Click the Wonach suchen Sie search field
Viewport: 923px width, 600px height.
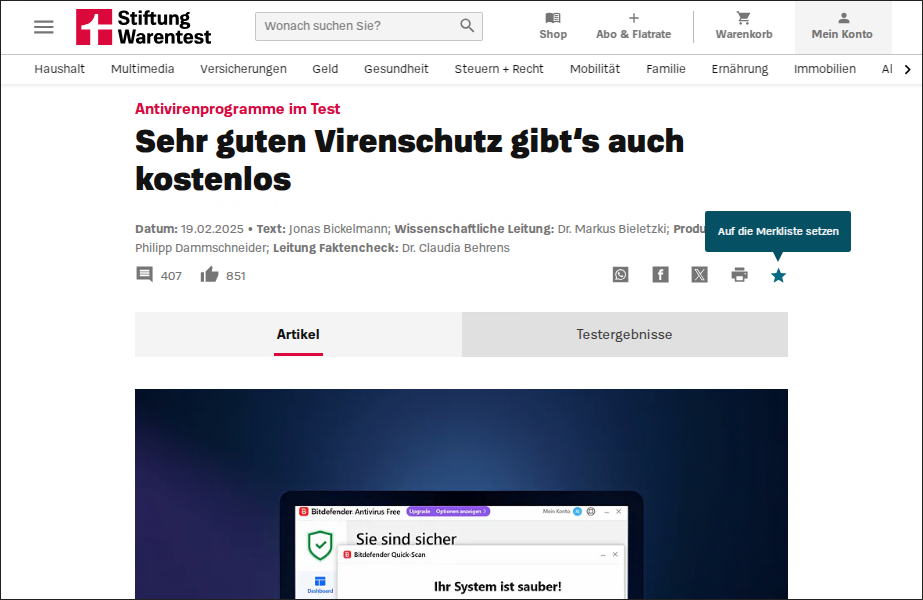[x=355, y=26]
